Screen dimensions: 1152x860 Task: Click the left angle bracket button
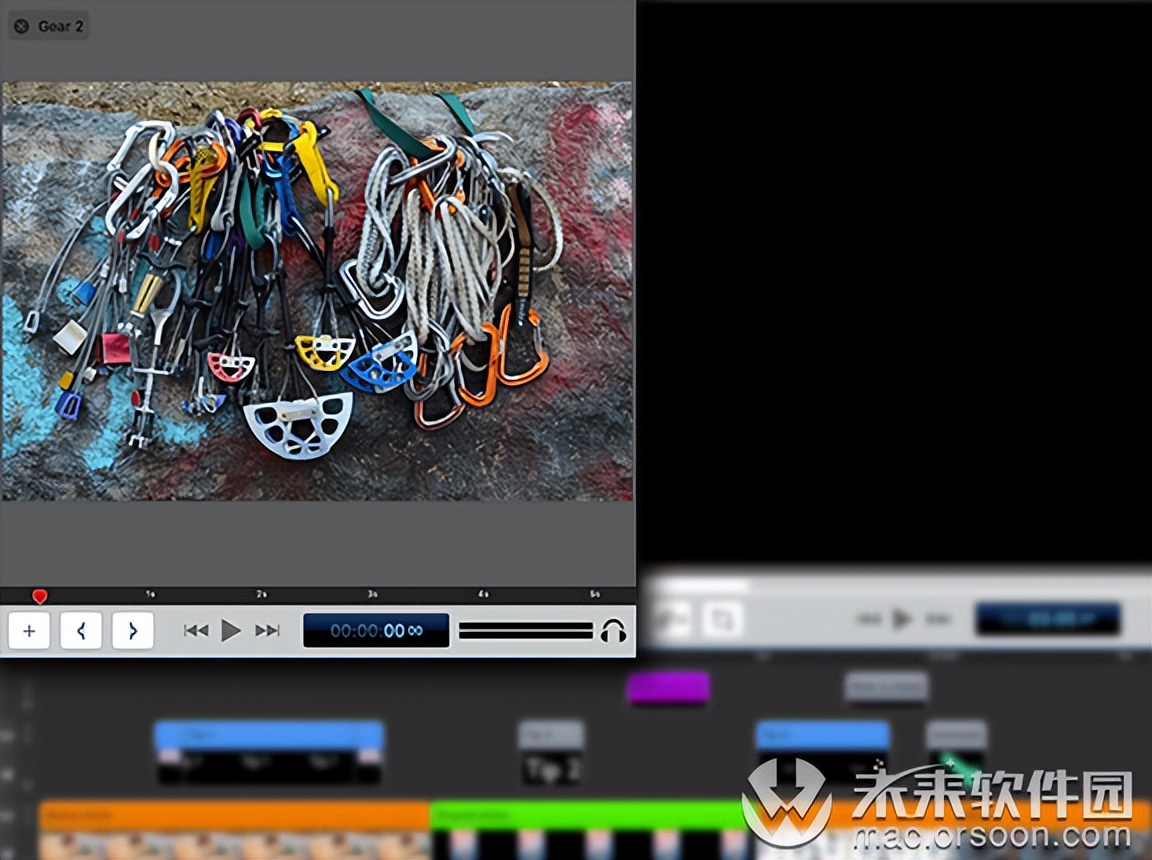click(81, 631)
